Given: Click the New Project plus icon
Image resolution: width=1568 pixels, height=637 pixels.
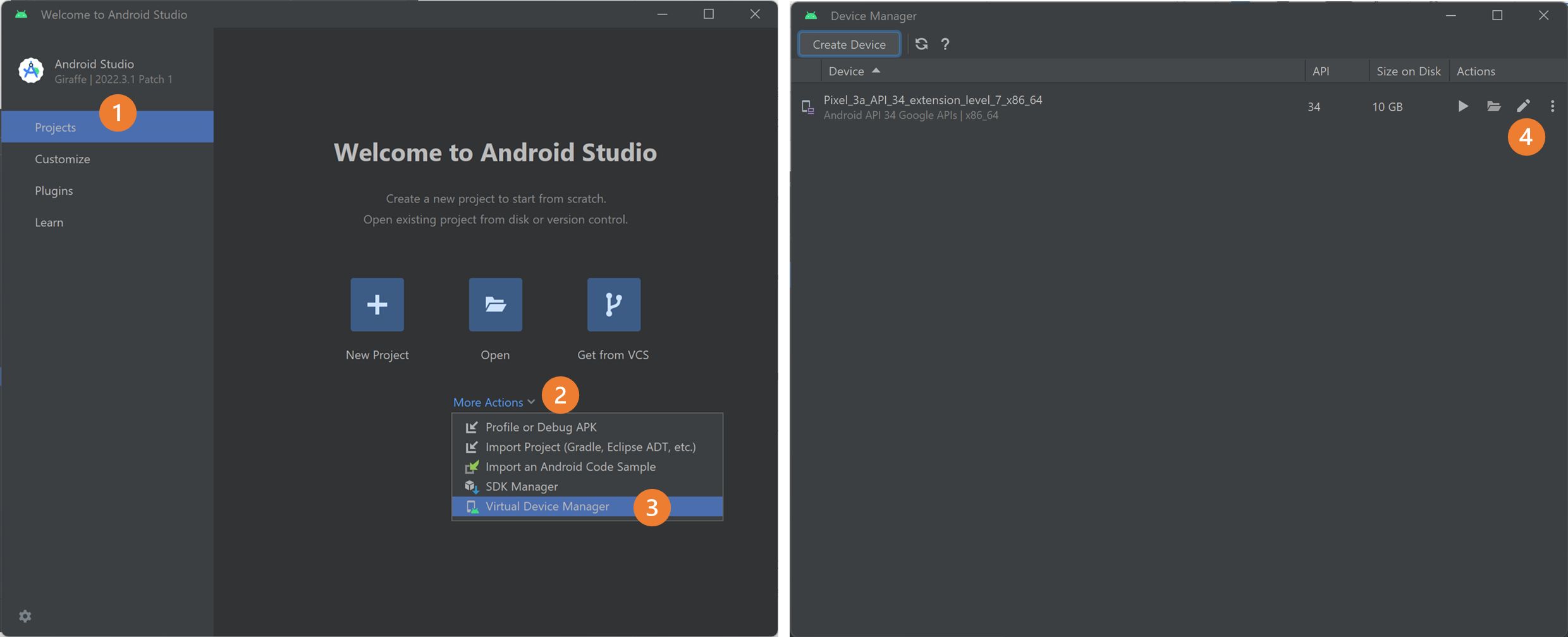Looking at the screenshot, I should click(x=377, y=304).
